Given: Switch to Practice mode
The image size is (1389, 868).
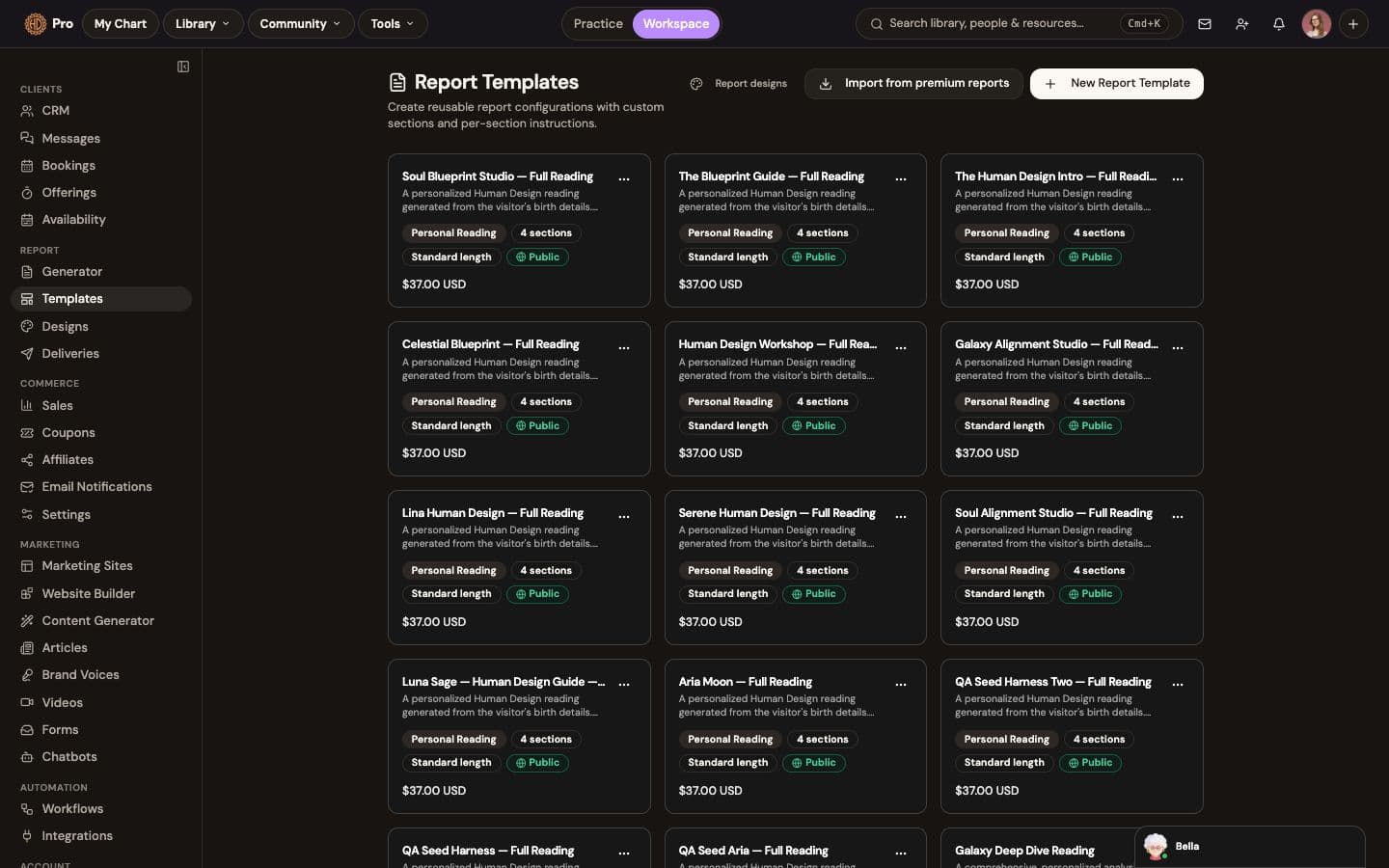Looking at the screenshot, I should click(598, 24).
